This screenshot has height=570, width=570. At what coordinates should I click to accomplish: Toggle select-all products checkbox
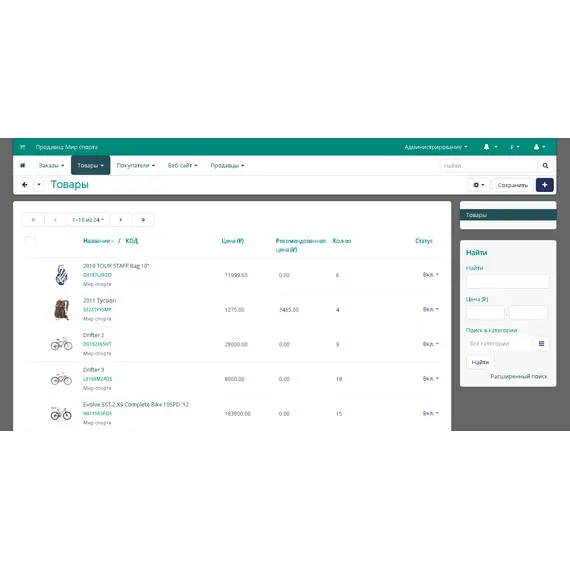(31, 241)
